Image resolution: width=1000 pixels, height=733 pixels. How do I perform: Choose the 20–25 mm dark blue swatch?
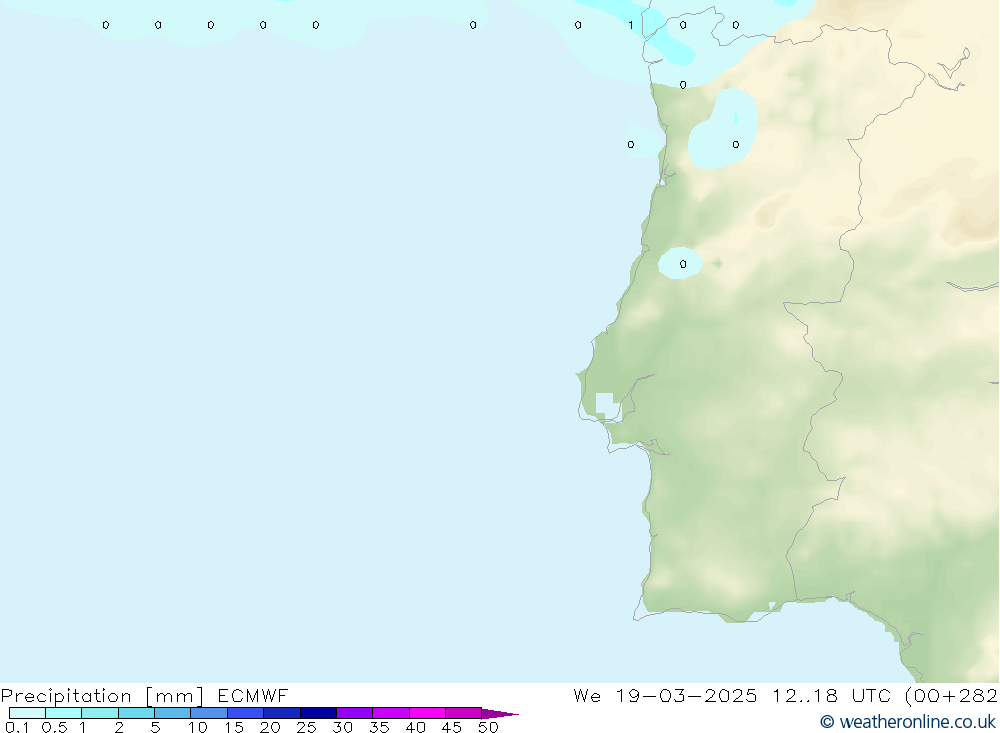point(281,713)
